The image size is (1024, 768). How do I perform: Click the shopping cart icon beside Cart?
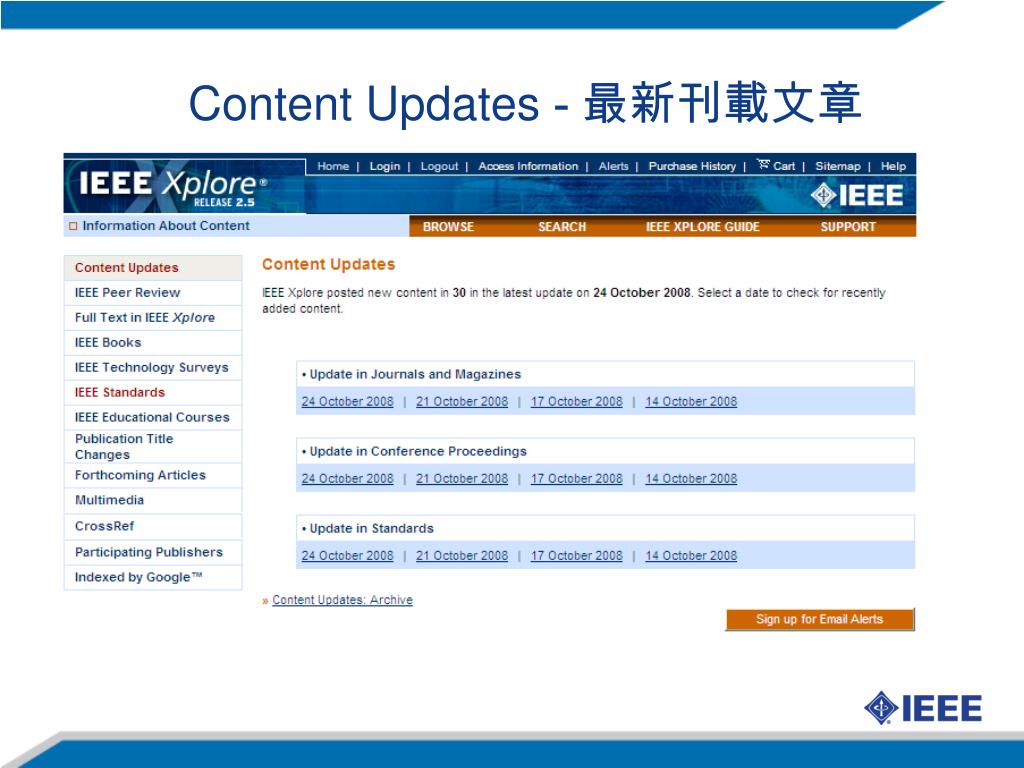(763, 164)
